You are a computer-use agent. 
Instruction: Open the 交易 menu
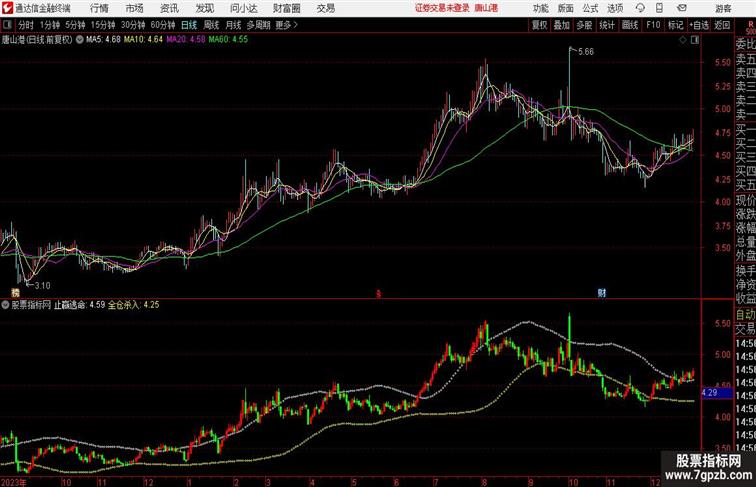coord(325,8)
